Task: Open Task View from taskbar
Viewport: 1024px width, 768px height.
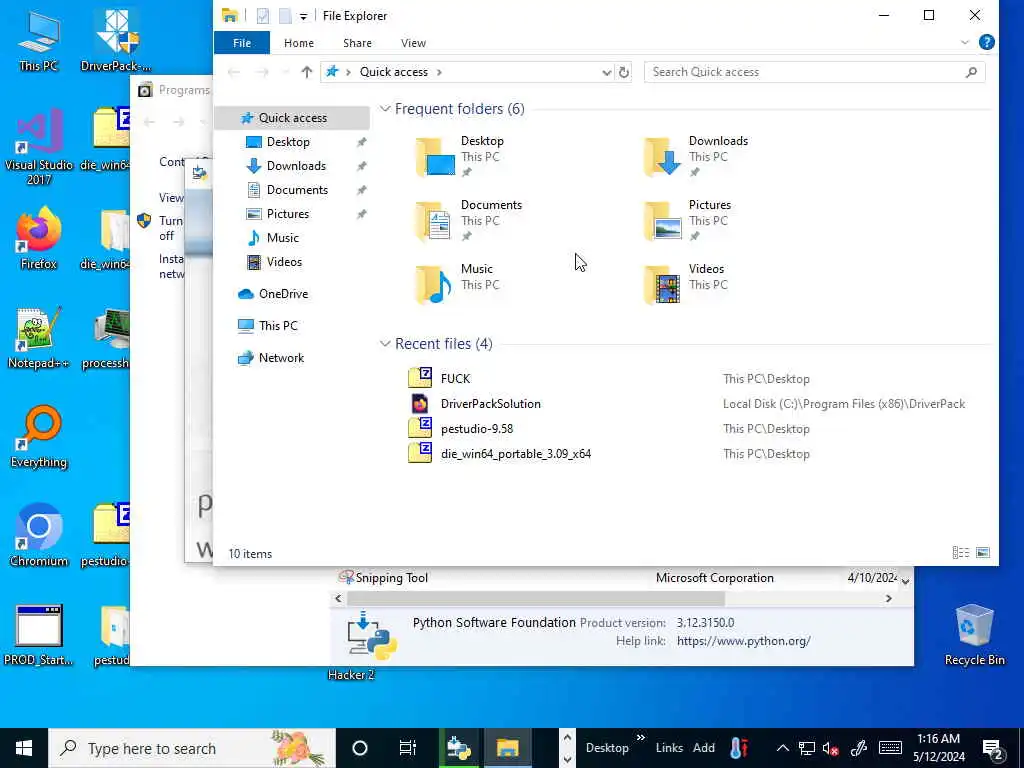Action: [408, 748]
